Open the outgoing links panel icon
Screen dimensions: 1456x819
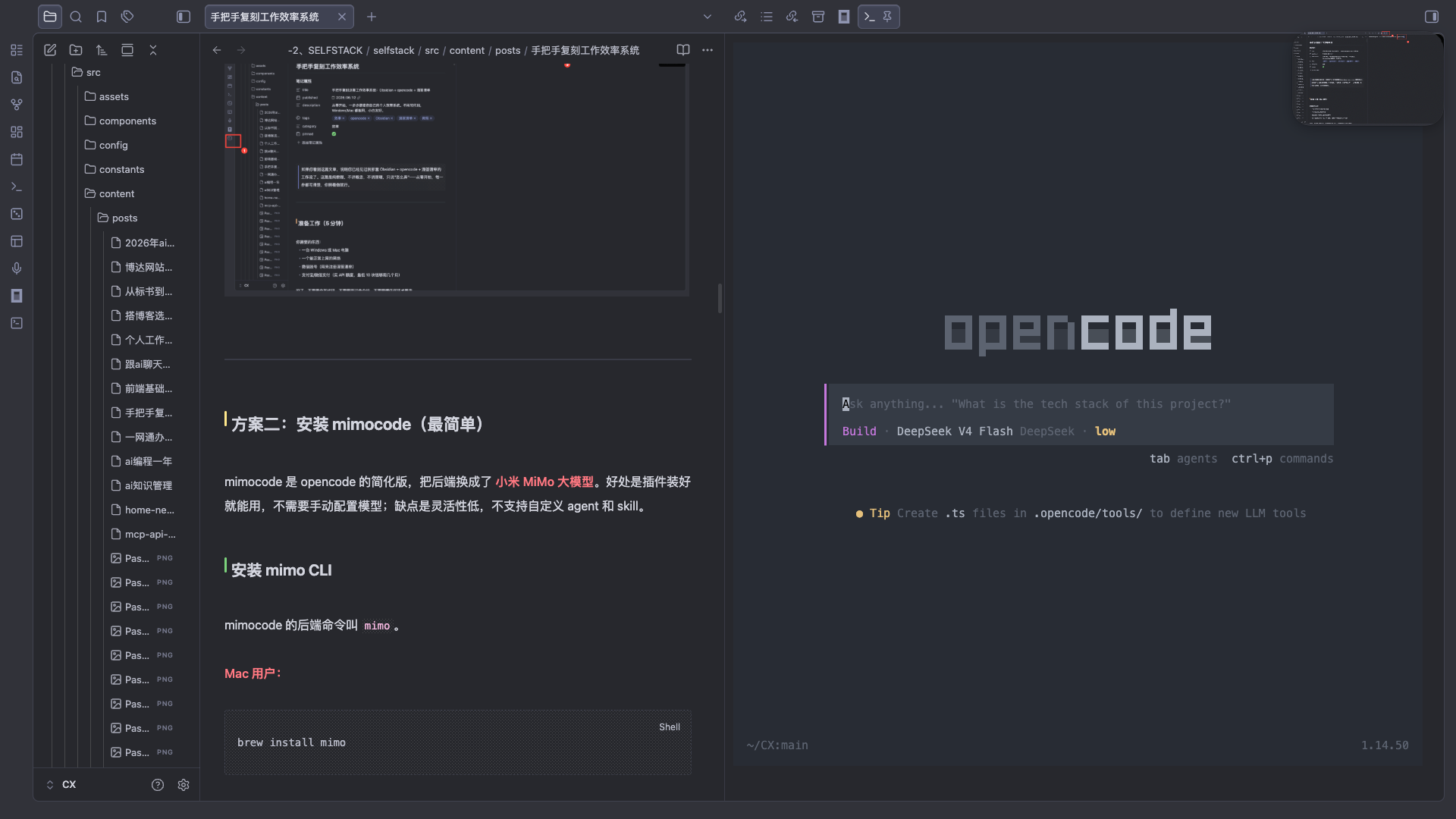point(741,17)
